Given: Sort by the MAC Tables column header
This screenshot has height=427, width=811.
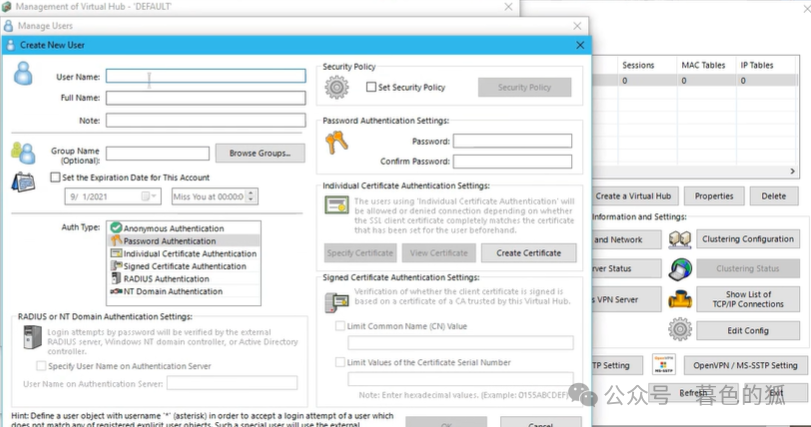Looking at the screenshot, I should click(x=703, y=65).
